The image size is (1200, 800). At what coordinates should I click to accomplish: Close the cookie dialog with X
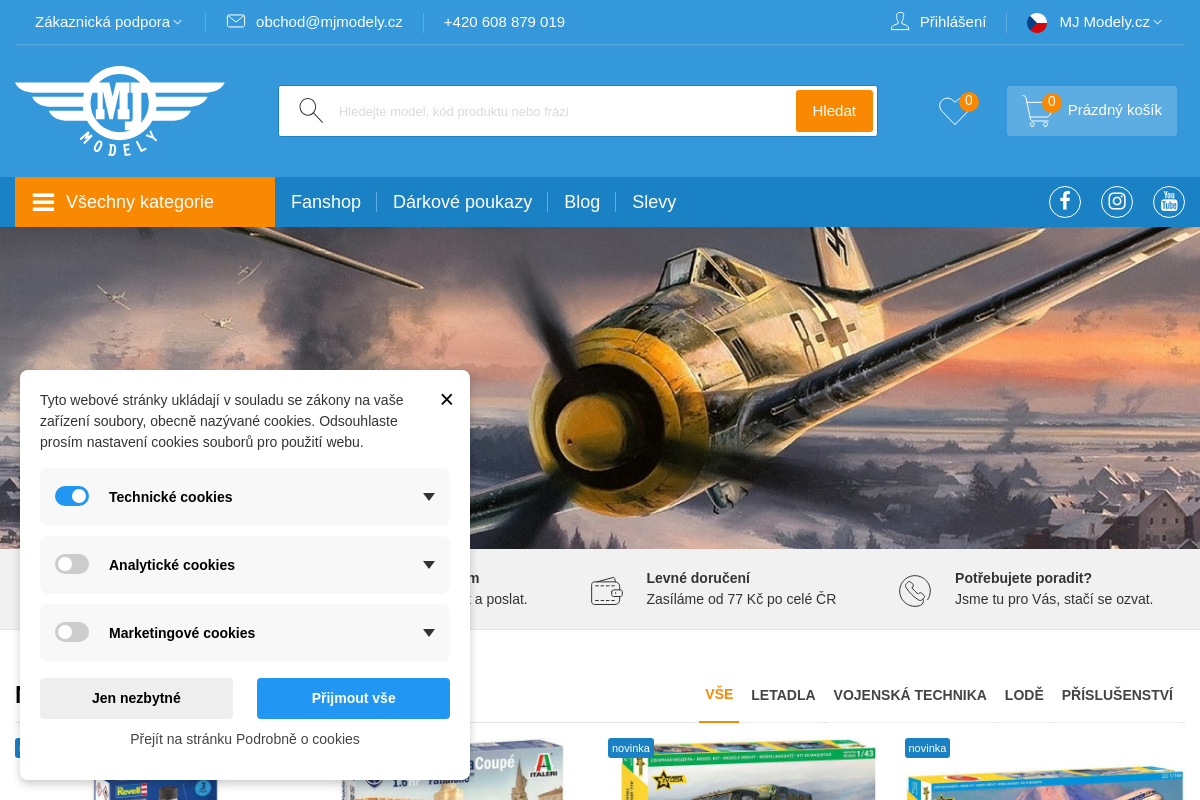[x=446, y=399]
